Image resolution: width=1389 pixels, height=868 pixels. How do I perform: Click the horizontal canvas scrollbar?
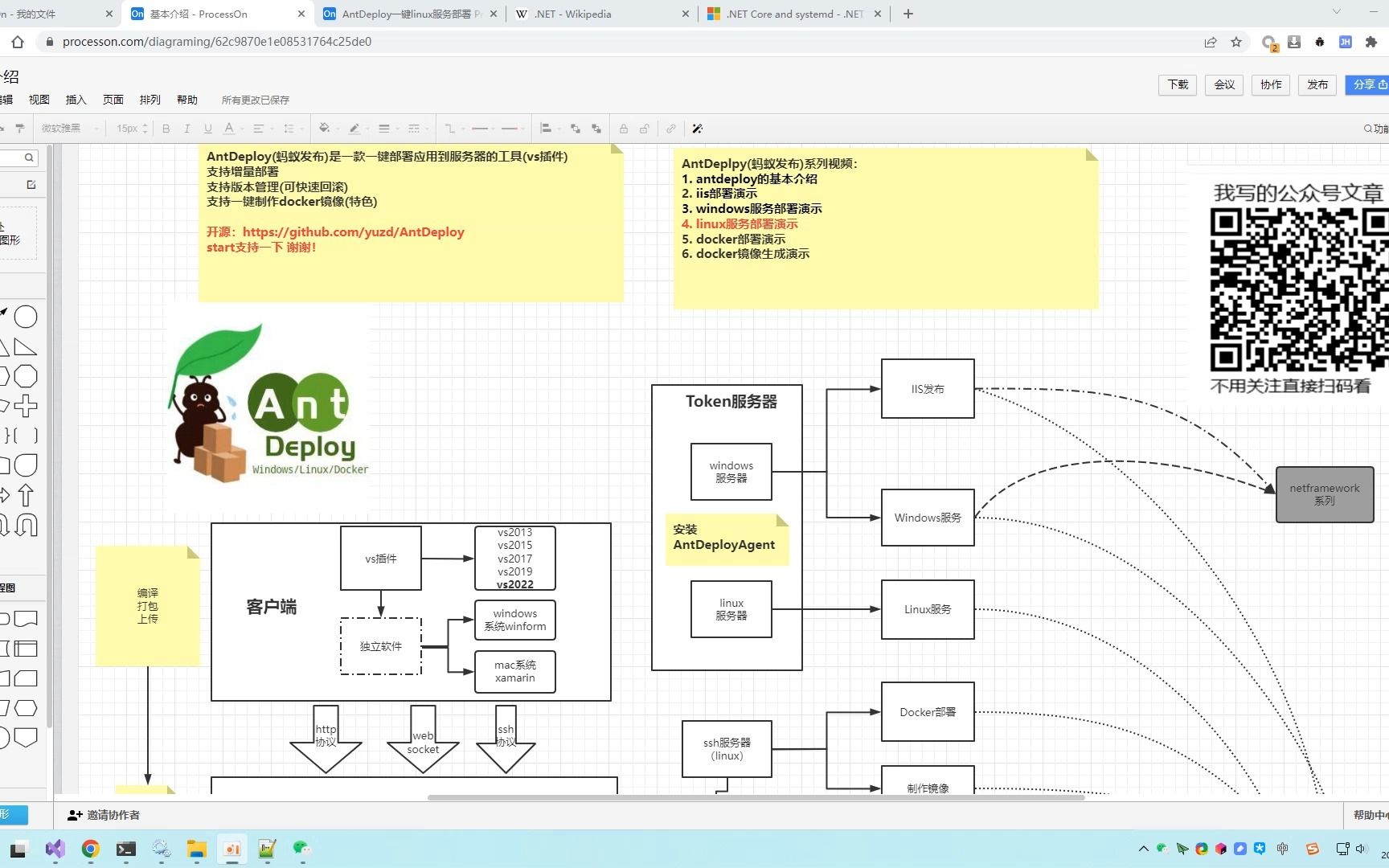coord(756,797)
